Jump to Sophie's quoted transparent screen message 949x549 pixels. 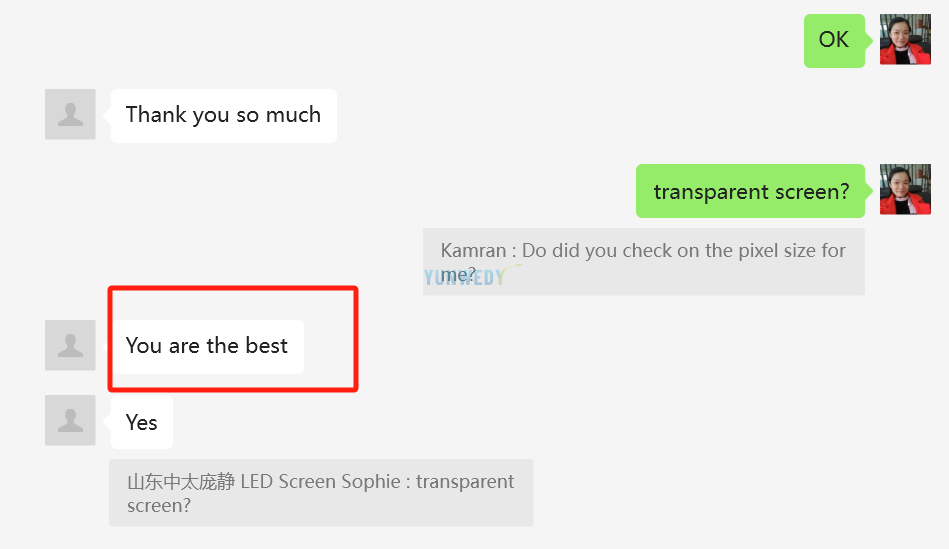tap(321, 493)
